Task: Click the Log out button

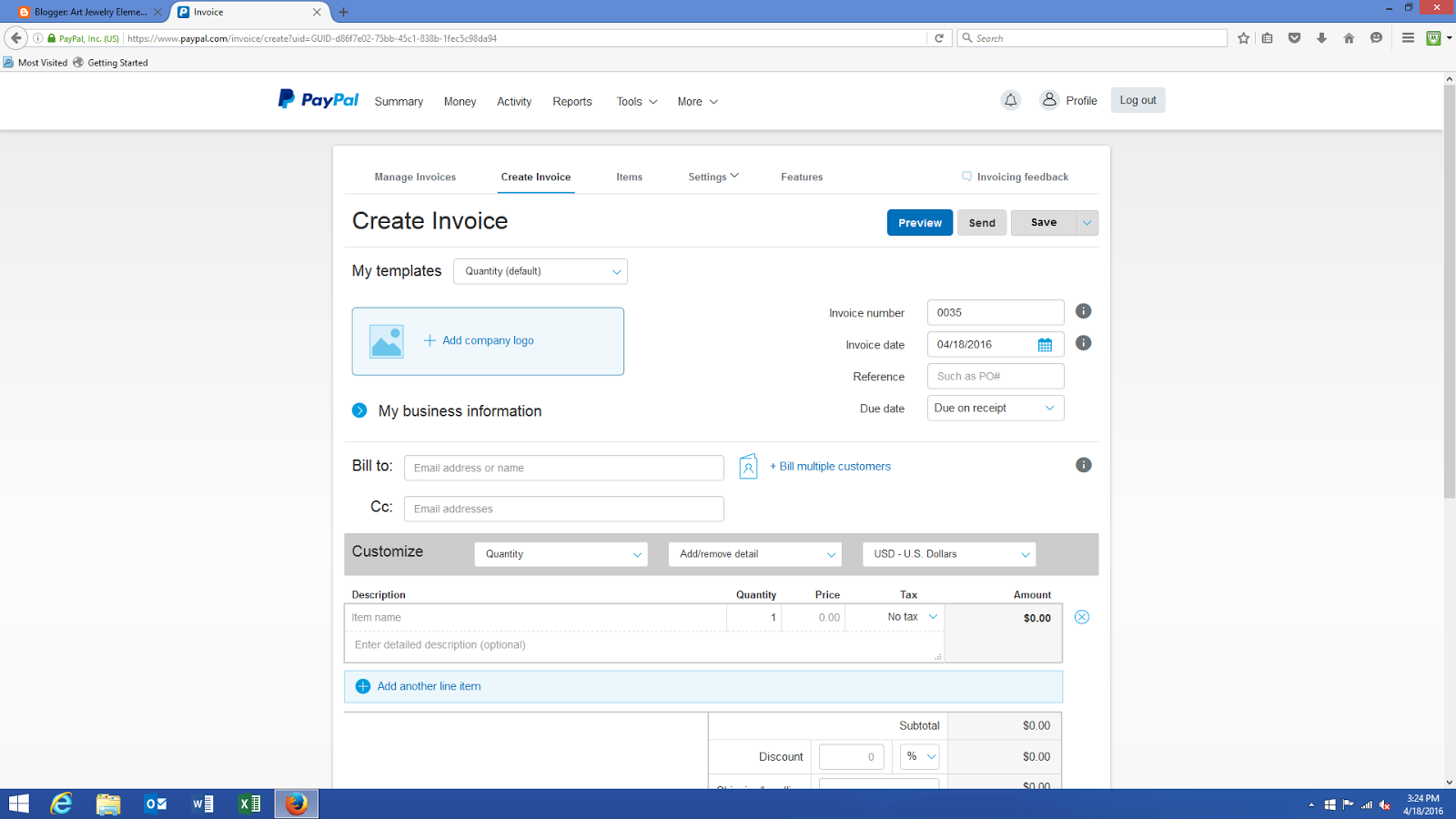Action: (x=1137, y=100)
